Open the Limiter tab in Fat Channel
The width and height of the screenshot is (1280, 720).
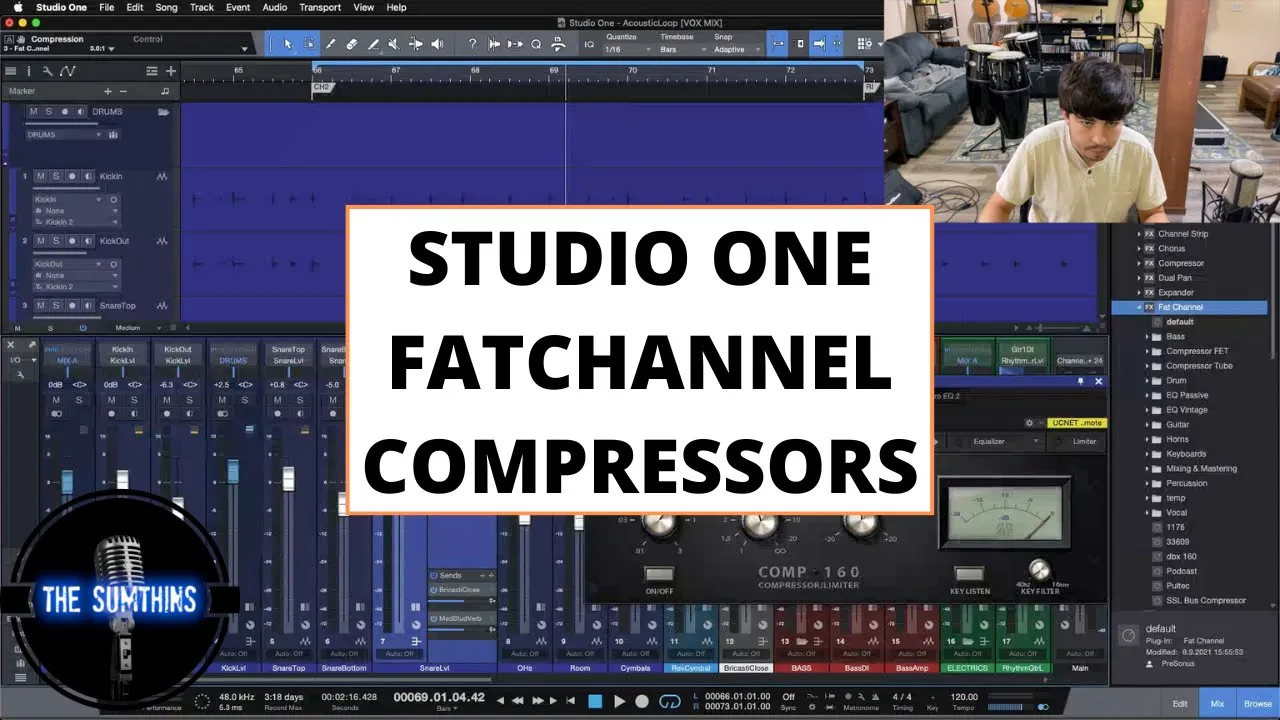(x=1084, y=441)
